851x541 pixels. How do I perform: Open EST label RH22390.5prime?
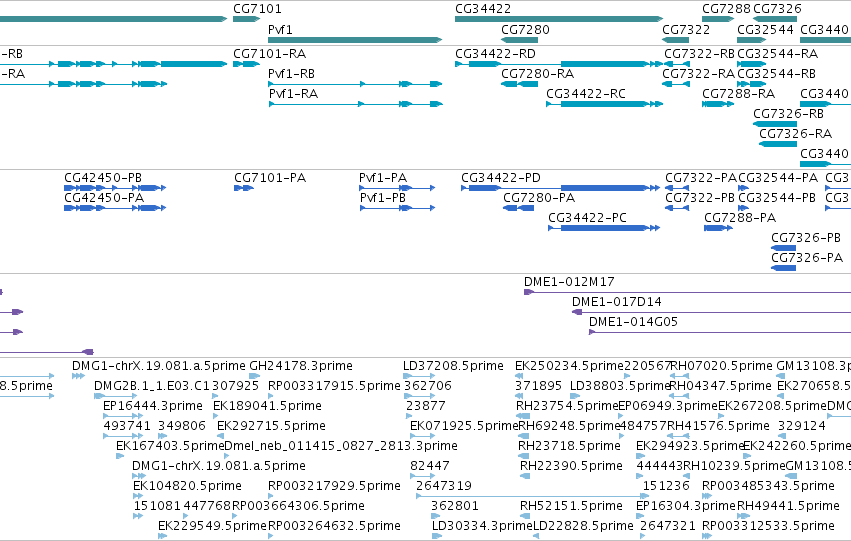(x=571, y=467)
